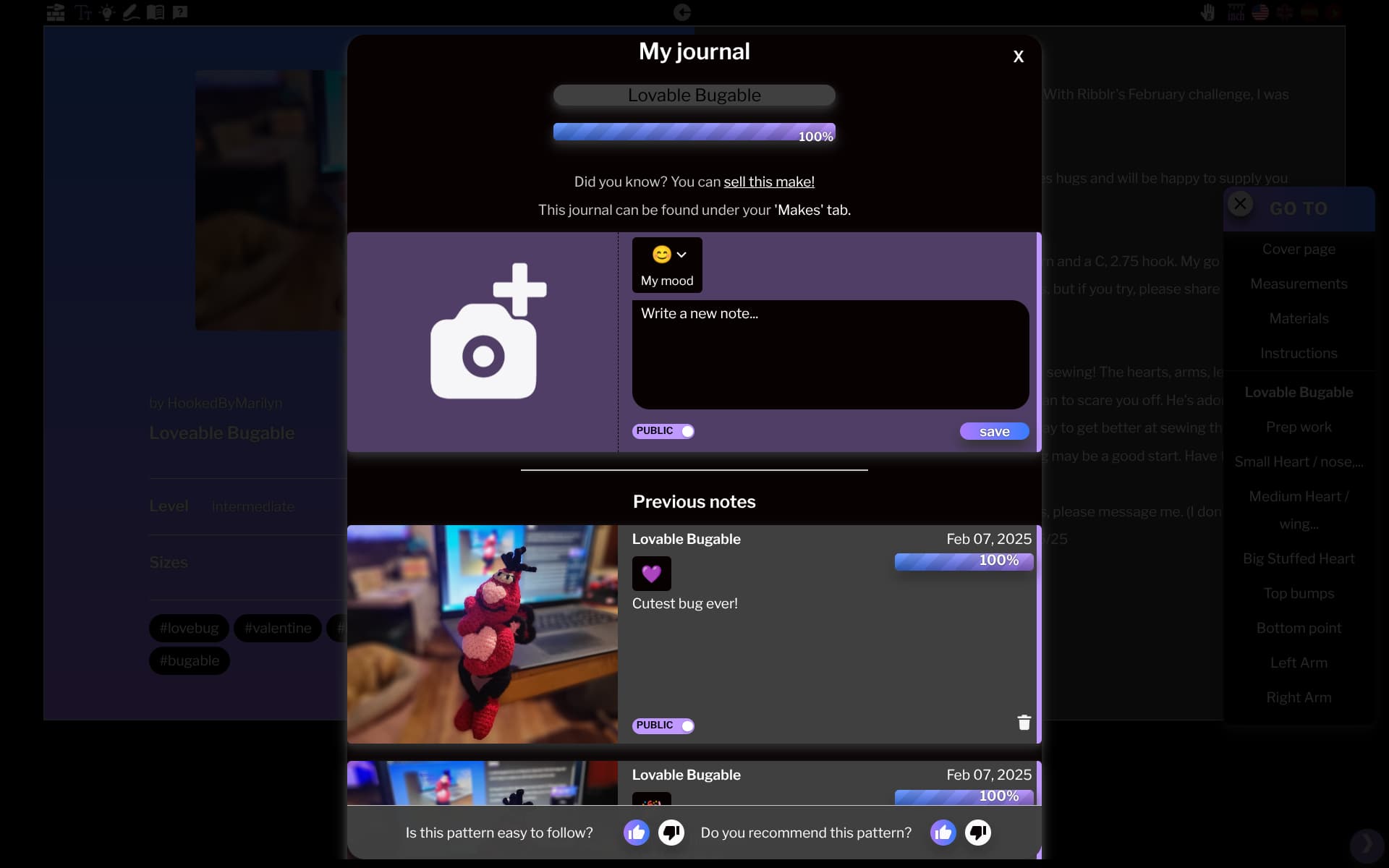Screen dimensions: 1389x868
Task: Open the My mood emoji selector
Action: 667,265
